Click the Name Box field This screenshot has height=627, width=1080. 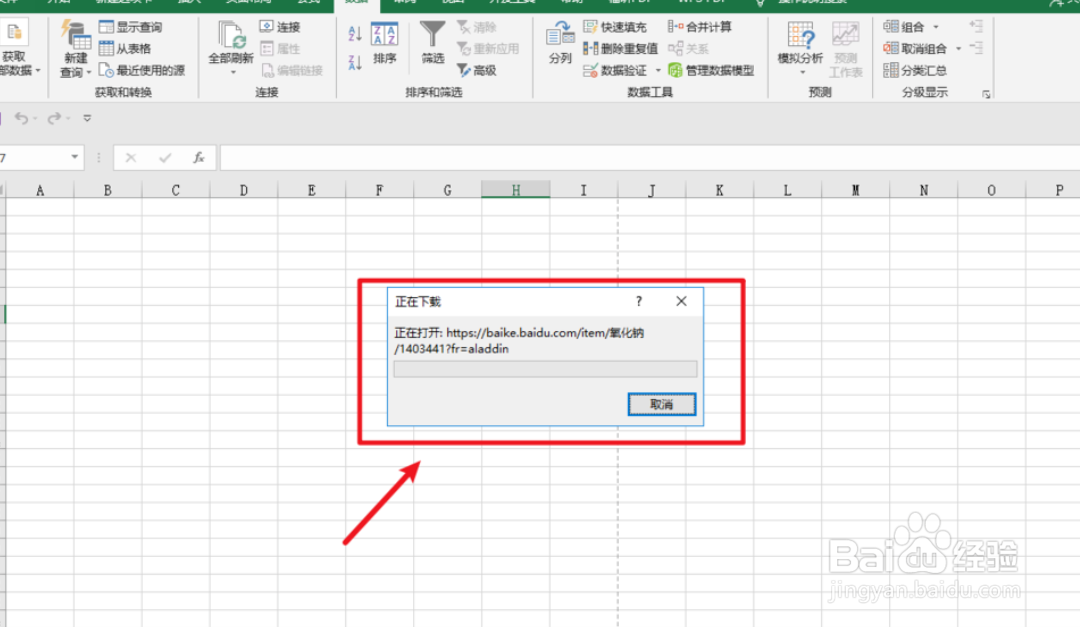pyautogui.click(x=33, y=158)
